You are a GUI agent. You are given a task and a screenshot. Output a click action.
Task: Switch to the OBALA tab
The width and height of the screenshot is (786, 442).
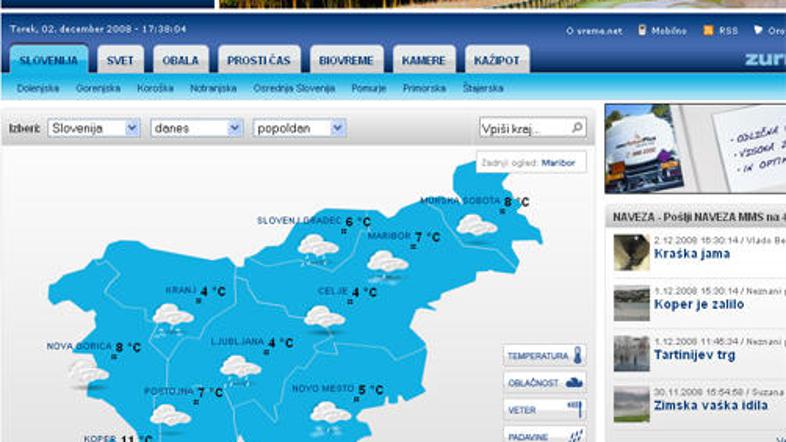click(x=180, y=60)
